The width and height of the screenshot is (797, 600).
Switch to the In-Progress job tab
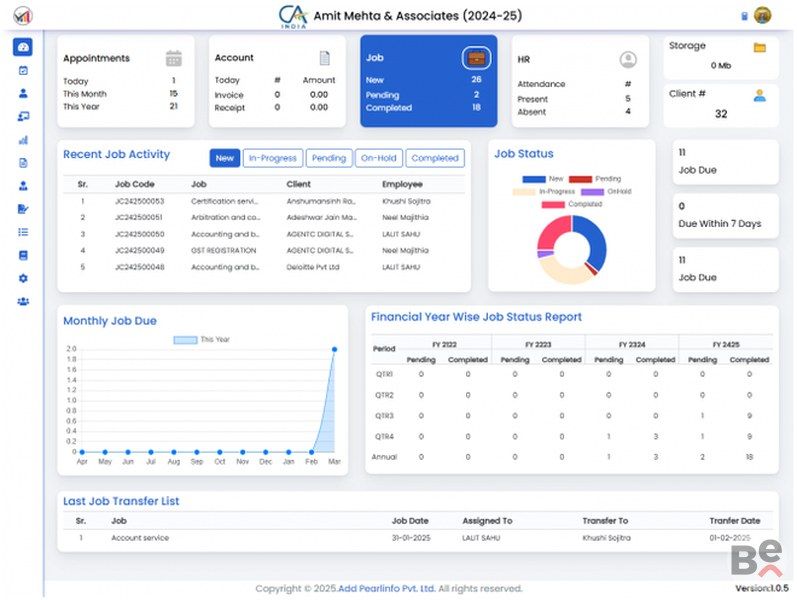[273, 158]
